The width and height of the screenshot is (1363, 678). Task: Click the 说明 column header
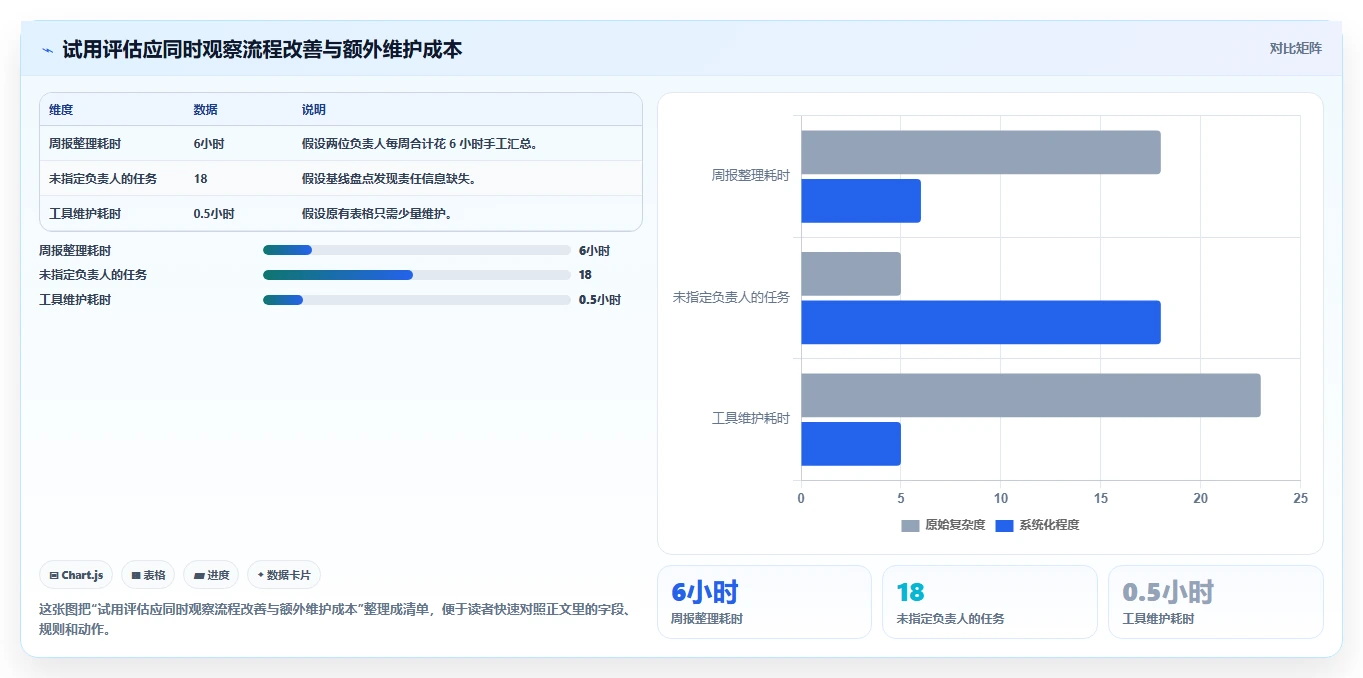pyautogui.click(x=314, y=110)
